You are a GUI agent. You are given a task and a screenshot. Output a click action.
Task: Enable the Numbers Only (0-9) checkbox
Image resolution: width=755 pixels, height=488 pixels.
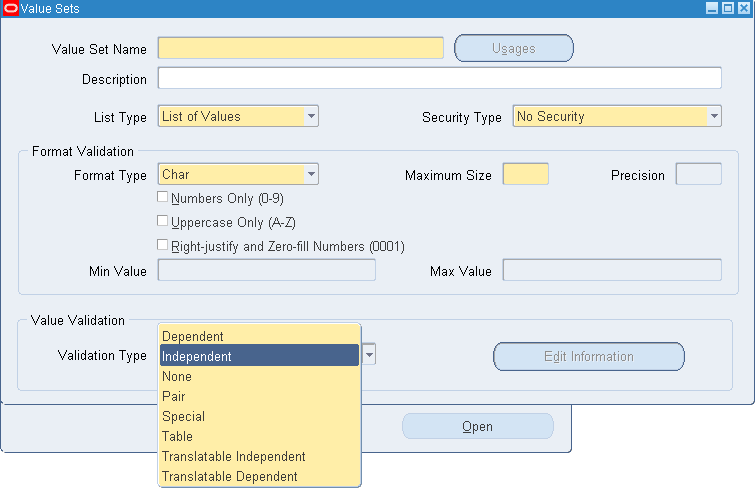point(163,197)
